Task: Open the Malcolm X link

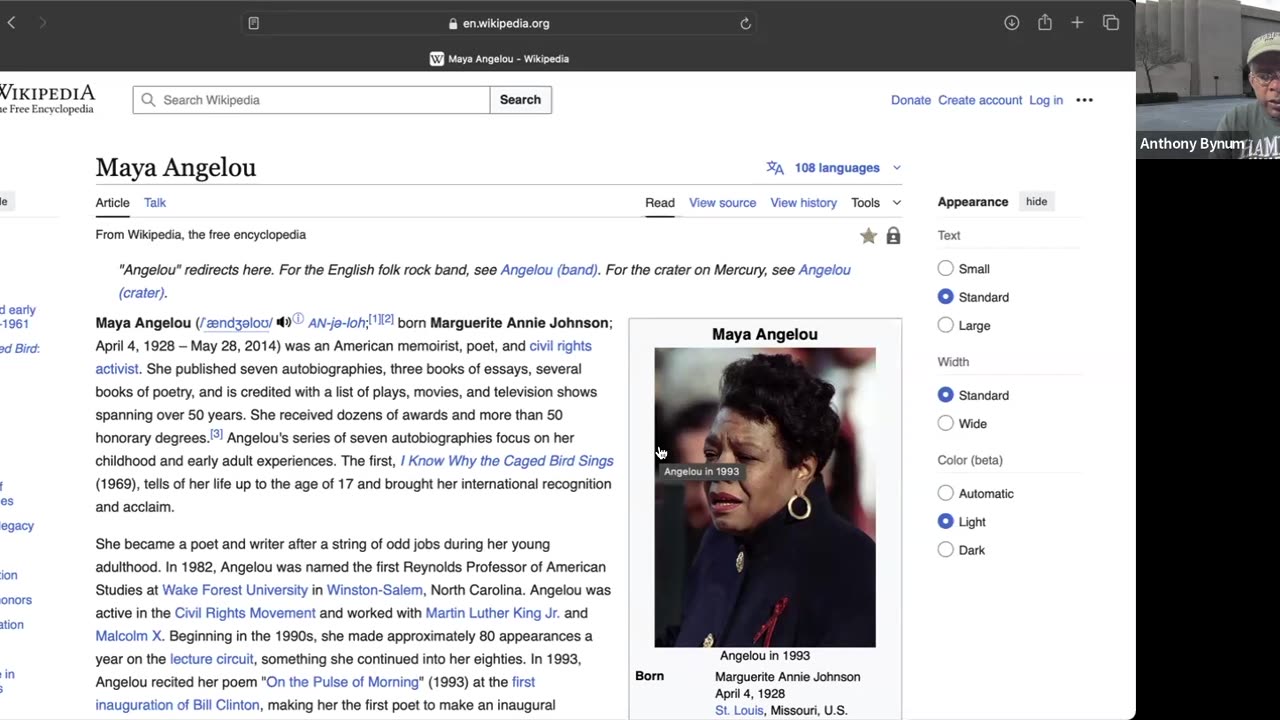Action: (128, 636)
